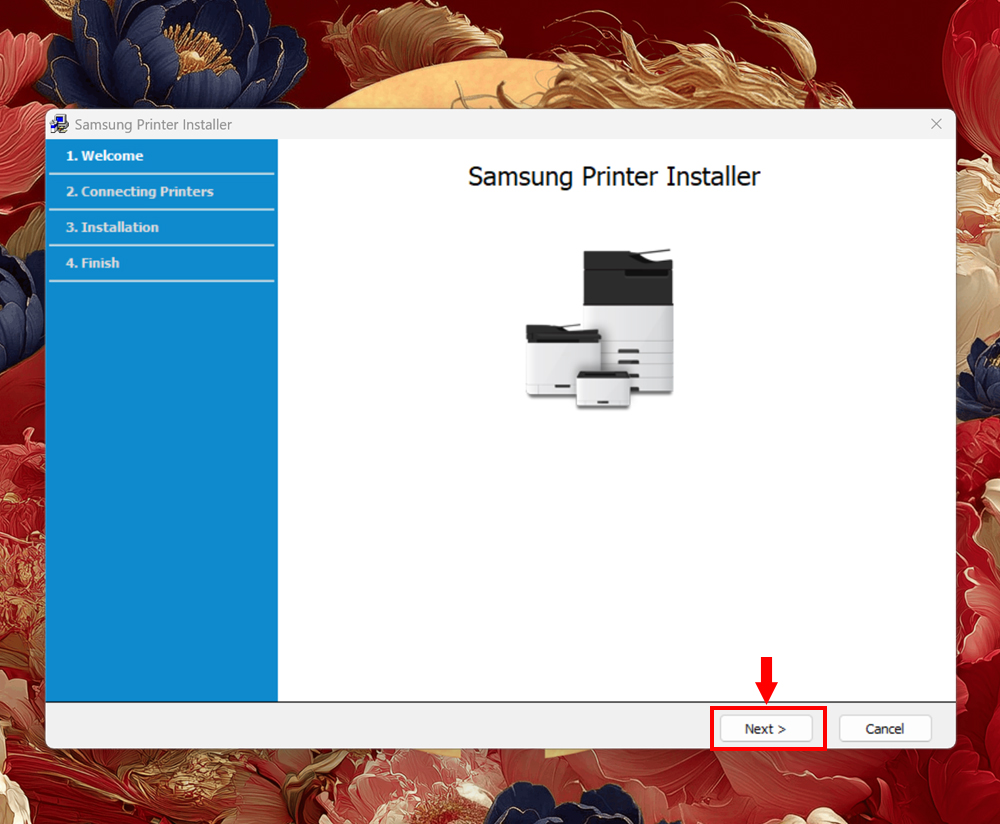Click the 'Samsung Printer Installer' heading text
The height and width of the screenshot is (824, 1000).
click(614, 177)
